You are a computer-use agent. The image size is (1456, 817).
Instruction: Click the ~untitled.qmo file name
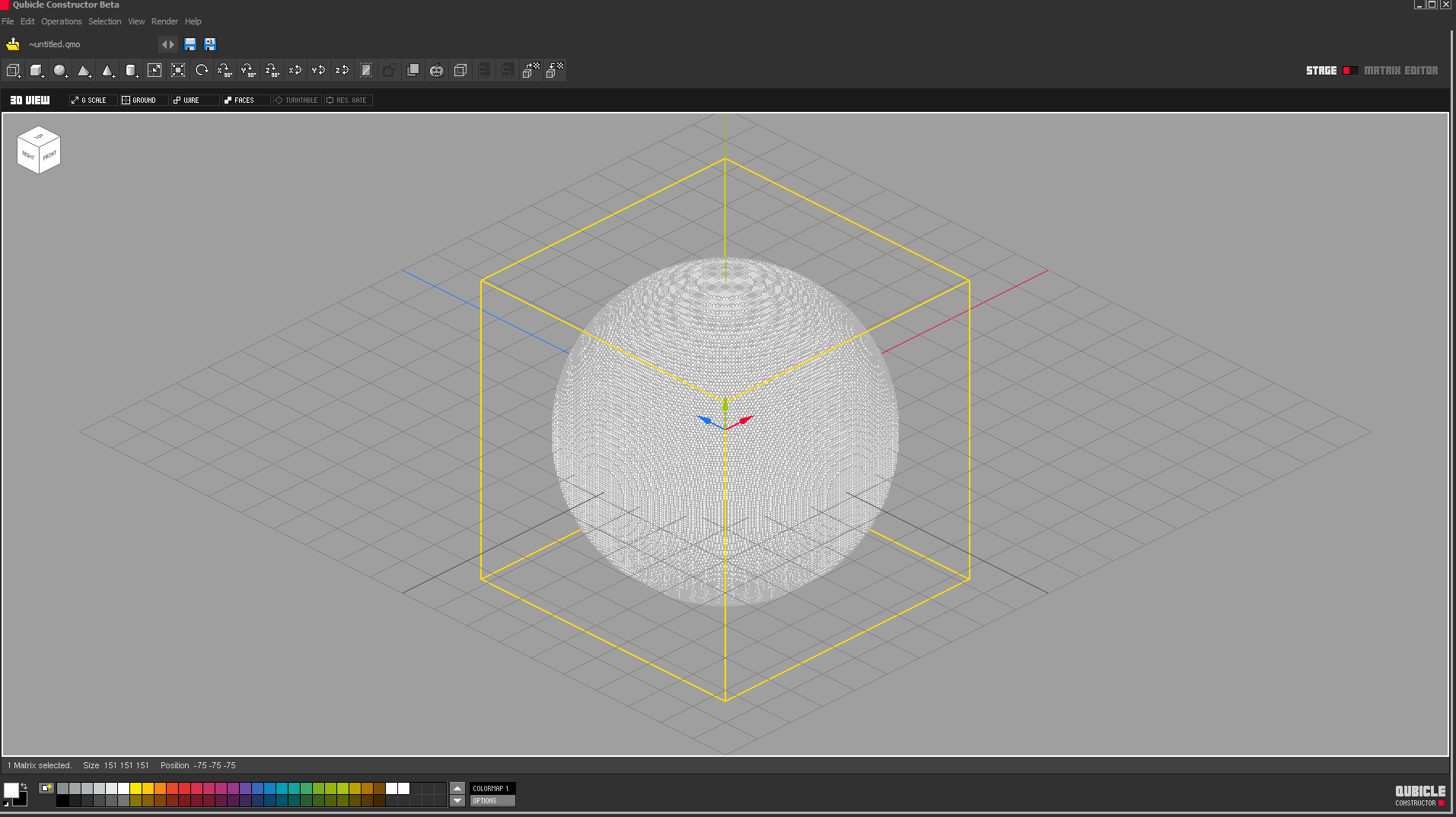point(55,44)
